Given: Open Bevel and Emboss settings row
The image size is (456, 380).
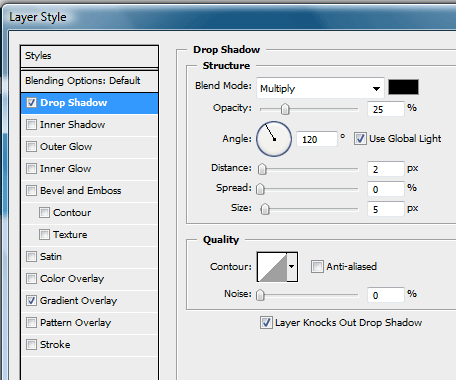Looking at the screenshot, I should 89,191.
